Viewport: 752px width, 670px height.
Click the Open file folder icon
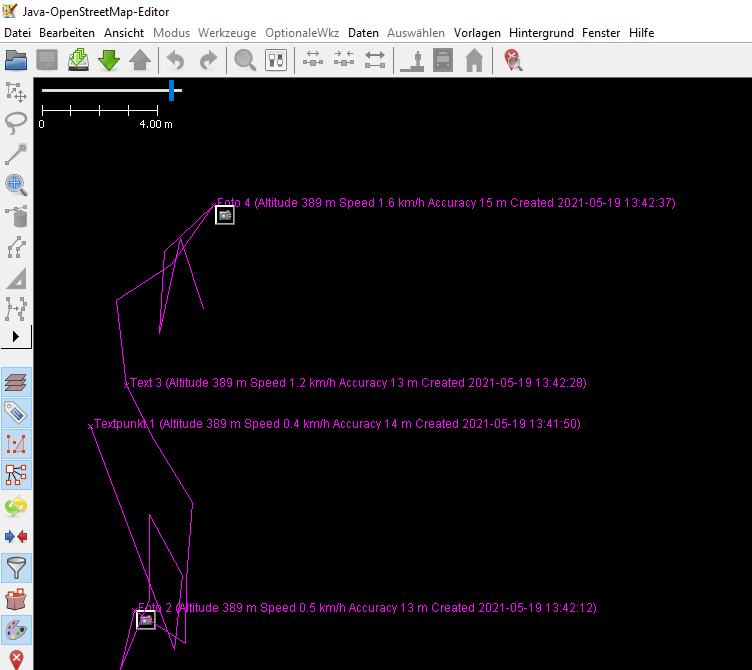click(x=16, y=61)
